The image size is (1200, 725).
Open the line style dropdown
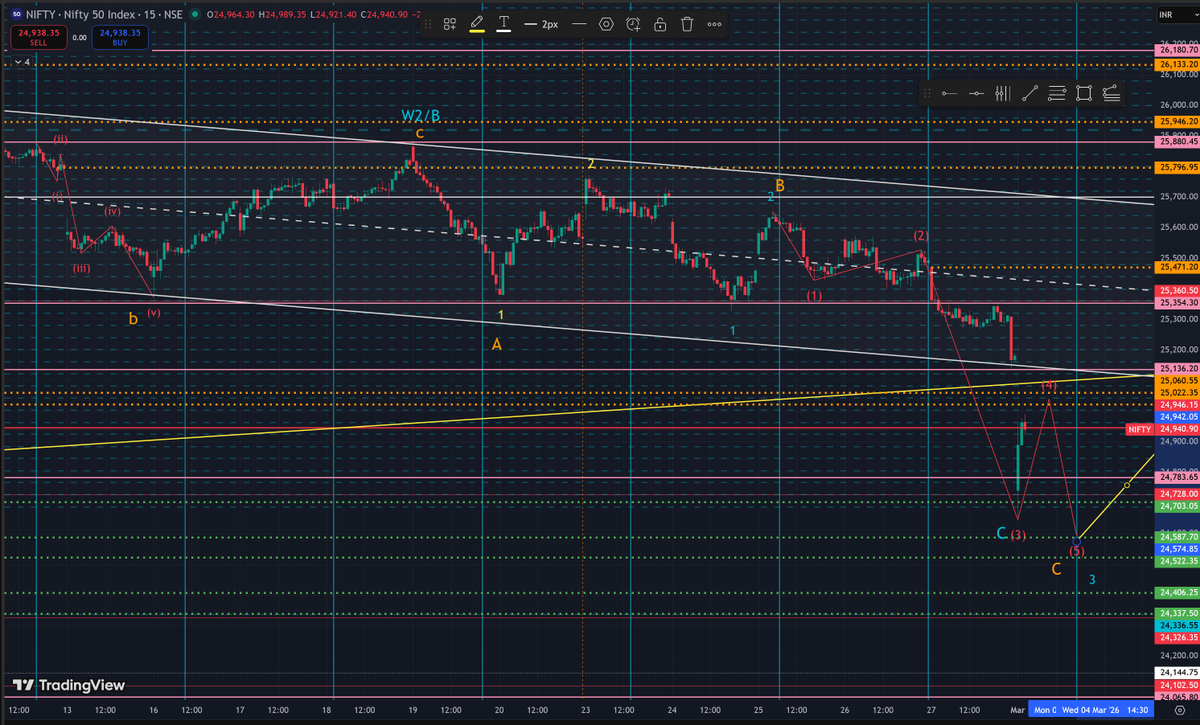point(579,23)
